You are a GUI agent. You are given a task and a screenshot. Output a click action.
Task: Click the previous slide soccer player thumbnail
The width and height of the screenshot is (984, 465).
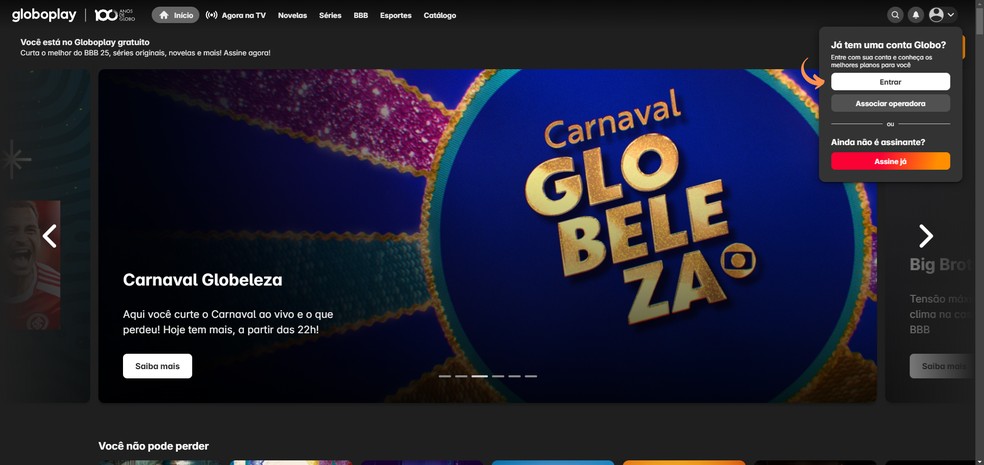point(30,265)
